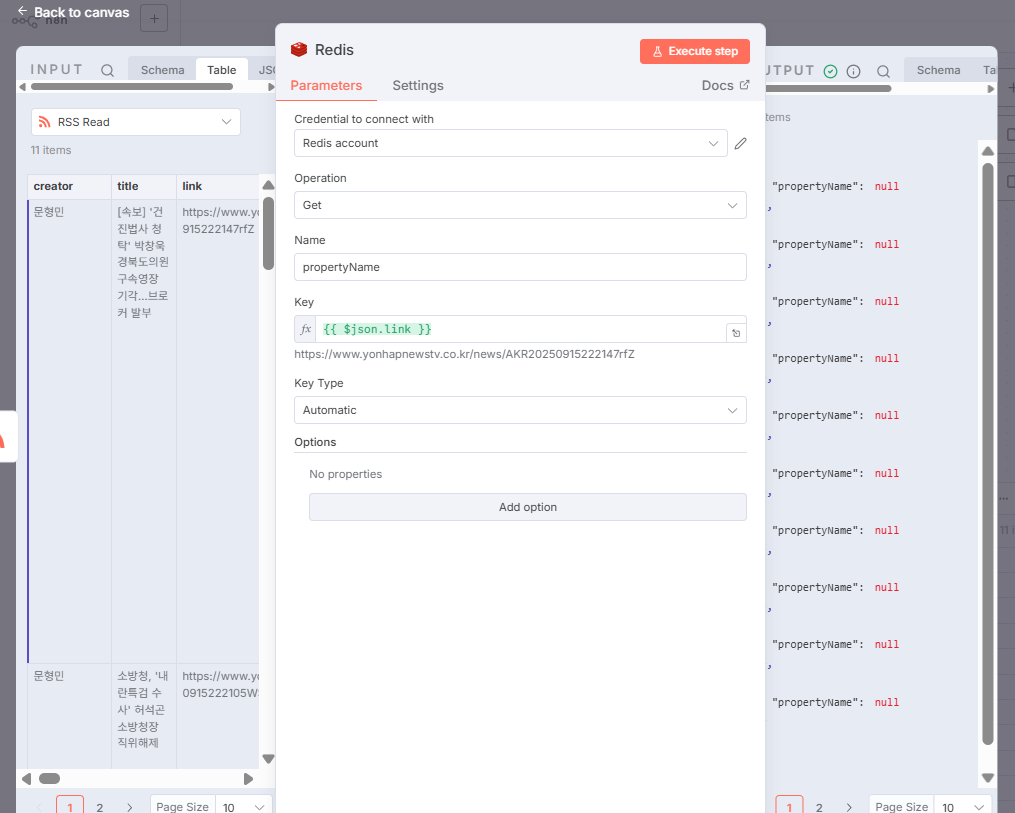
Task: Go back to canvas via arrow
Action: pyautogui.click(x=22, y=11)
